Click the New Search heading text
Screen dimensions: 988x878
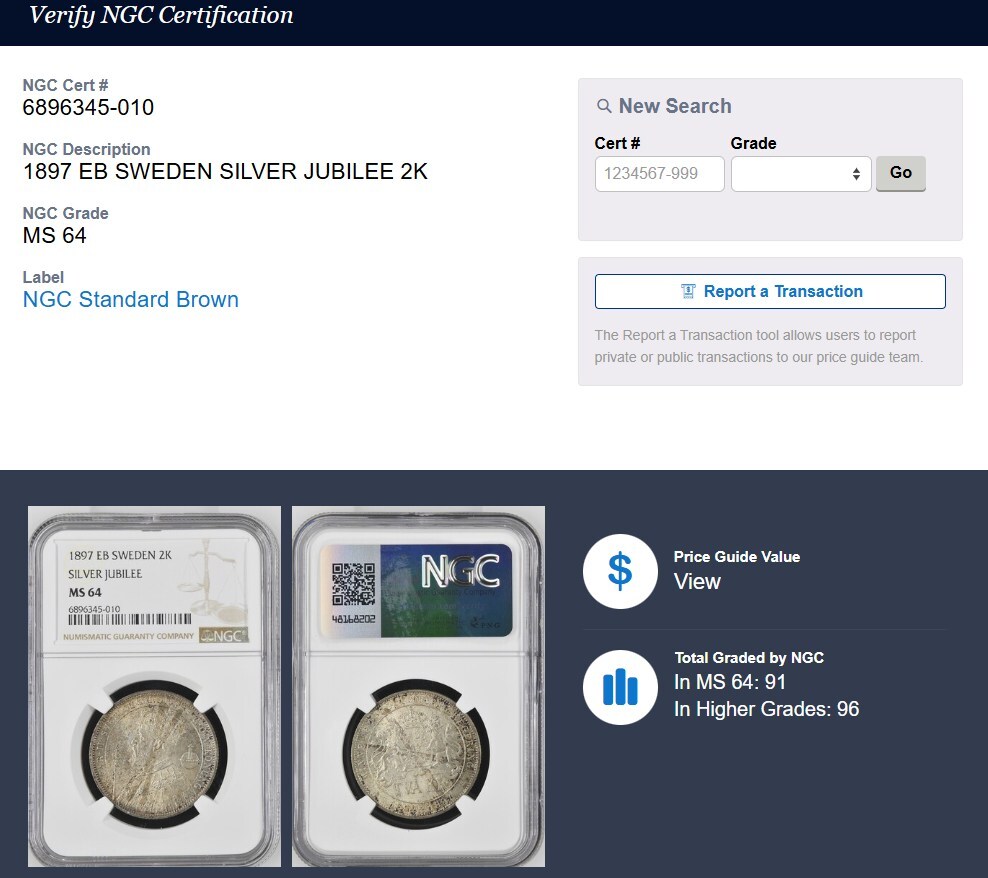[x=675, y=106]
